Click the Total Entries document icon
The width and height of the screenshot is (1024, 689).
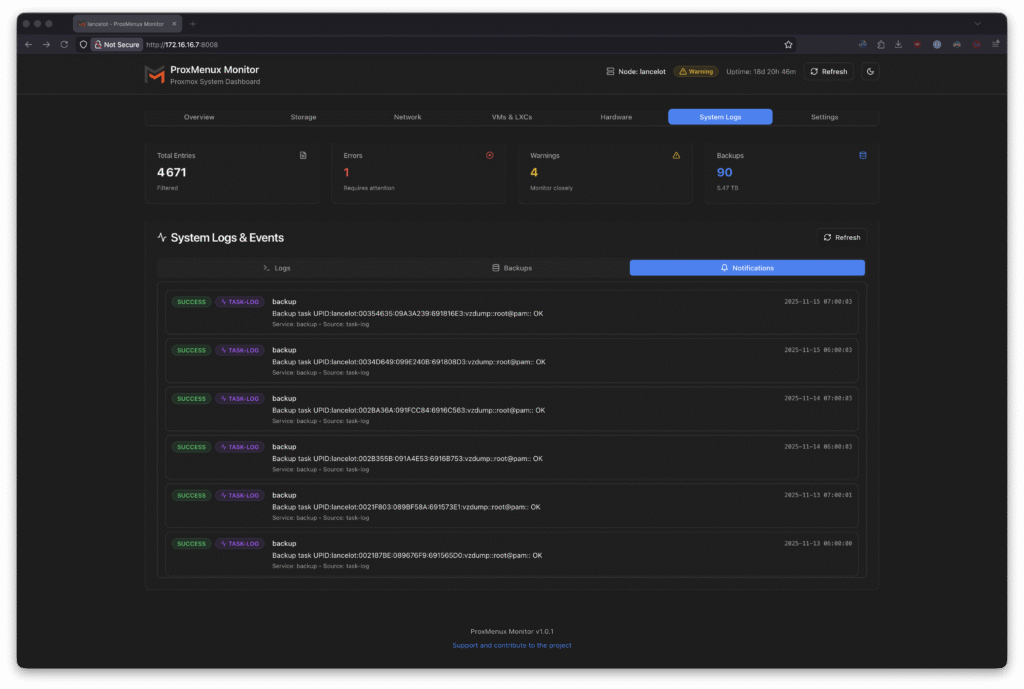pyautogui.click(x=303, y=155)
